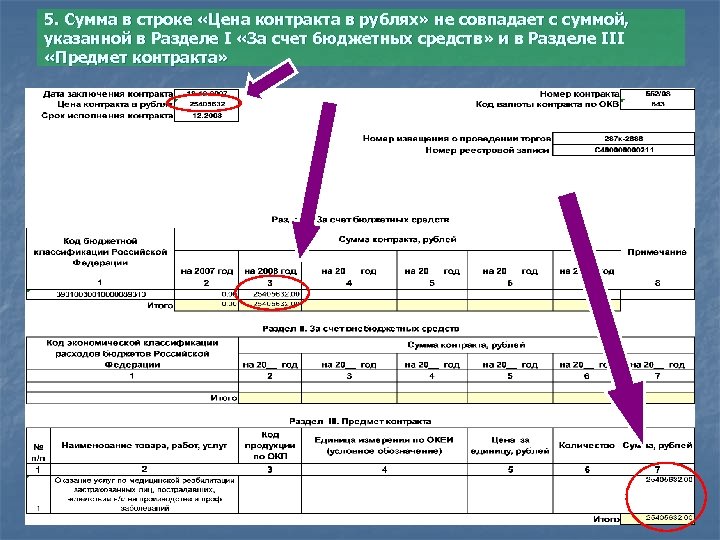Click the 0,00 cell in budget code row

coord(207,294)
